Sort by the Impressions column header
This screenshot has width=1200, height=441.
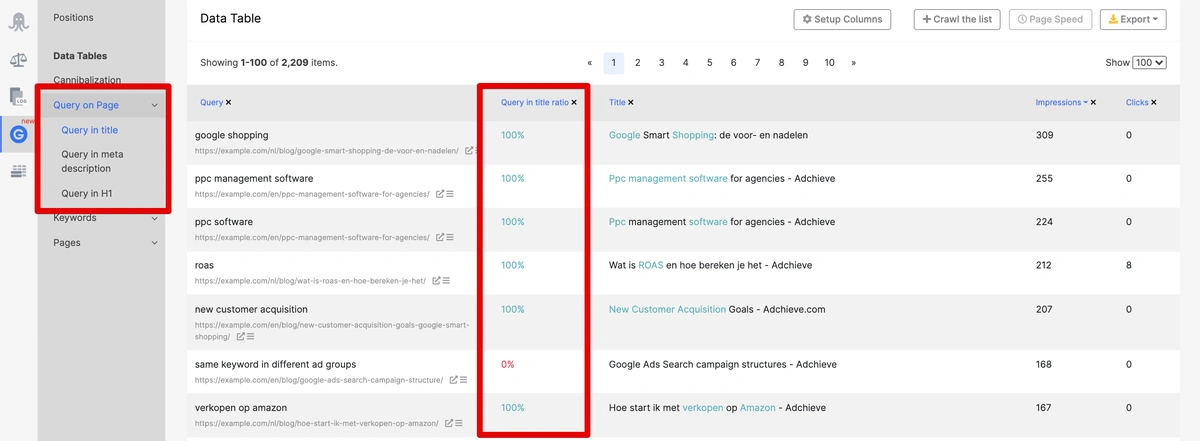click(x=1058, y=102)
